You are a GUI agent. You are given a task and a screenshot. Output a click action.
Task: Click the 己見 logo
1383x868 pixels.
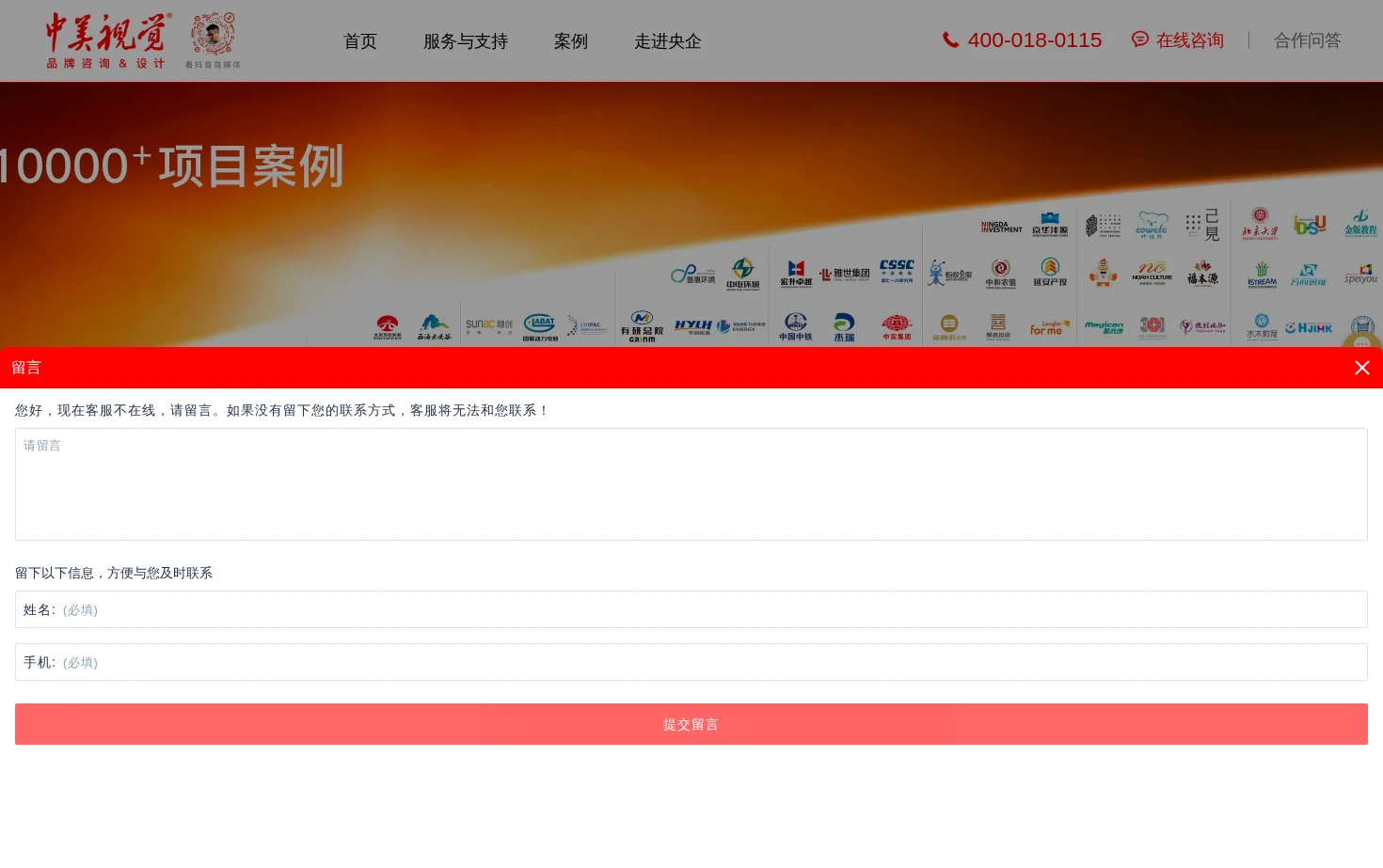click(x=1203, y=225)
